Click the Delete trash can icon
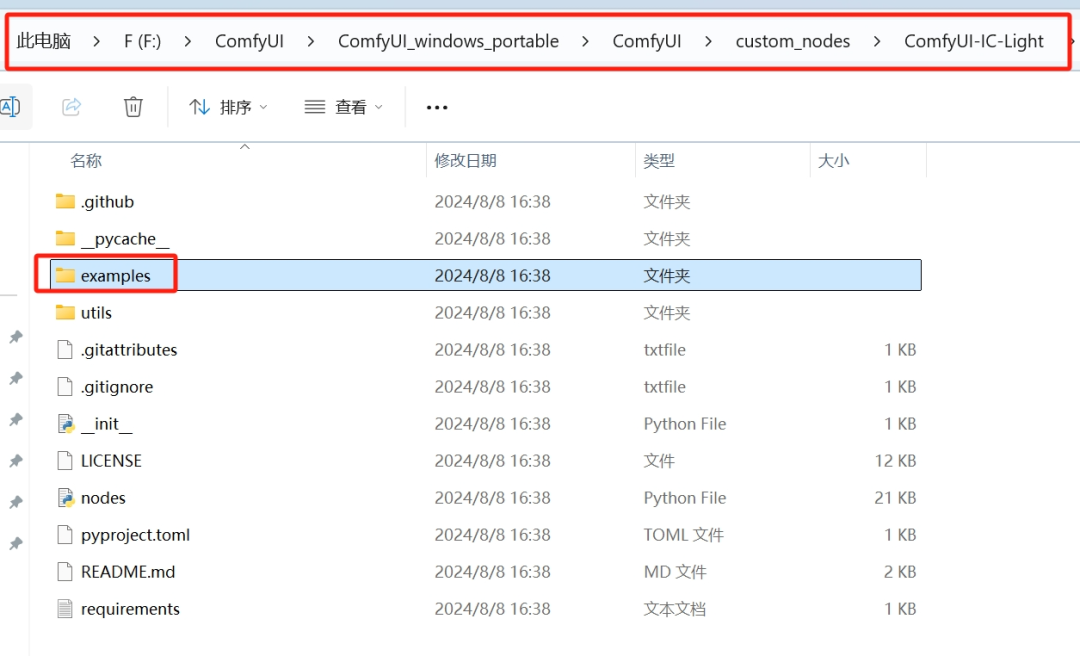The image size is (1080, 656). (x=133, y=107)
